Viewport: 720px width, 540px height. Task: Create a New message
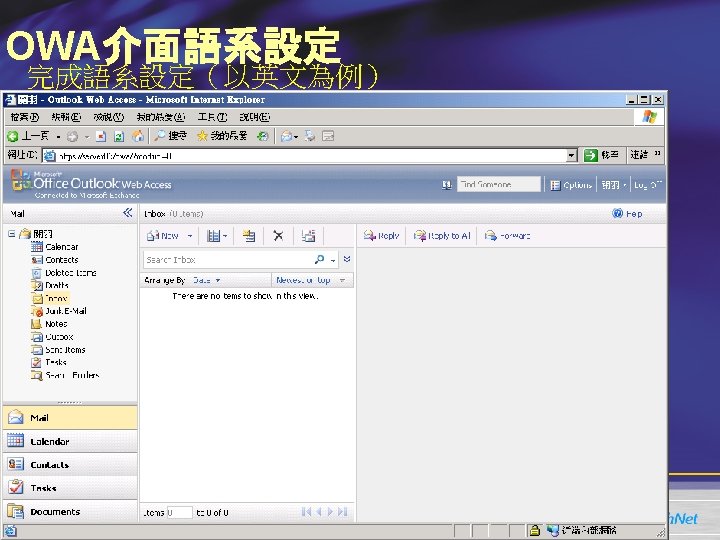[162, 236]
